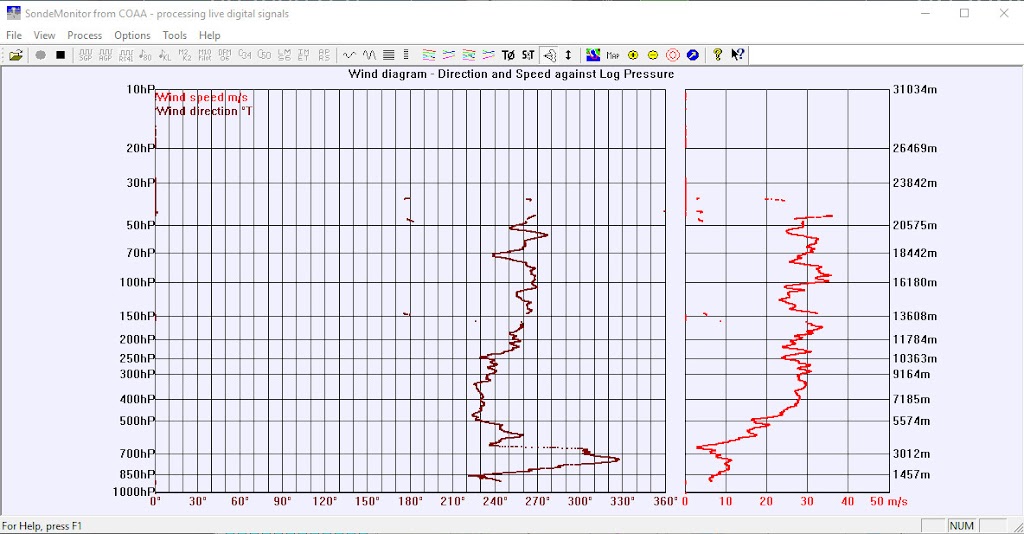
Task: Open the Tools menu
Action: point(175,35)
